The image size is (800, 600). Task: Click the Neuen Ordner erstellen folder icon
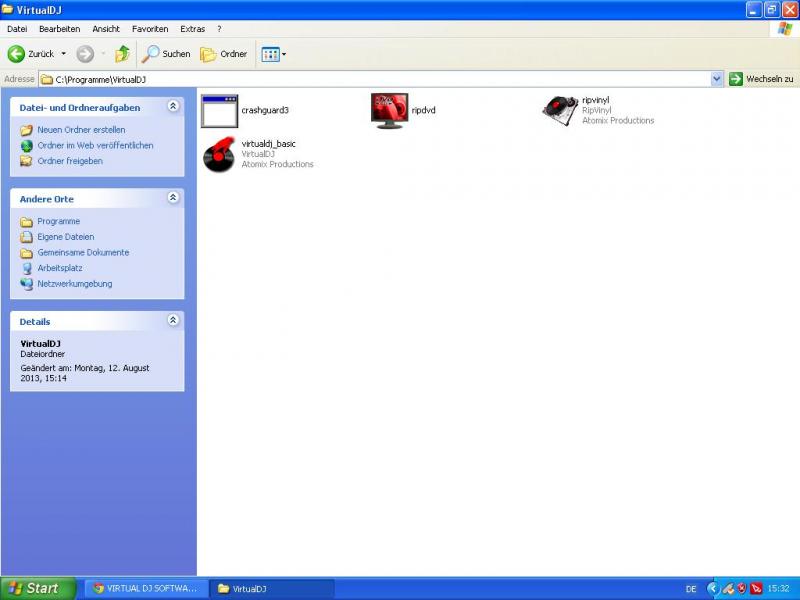pos(27,130)
